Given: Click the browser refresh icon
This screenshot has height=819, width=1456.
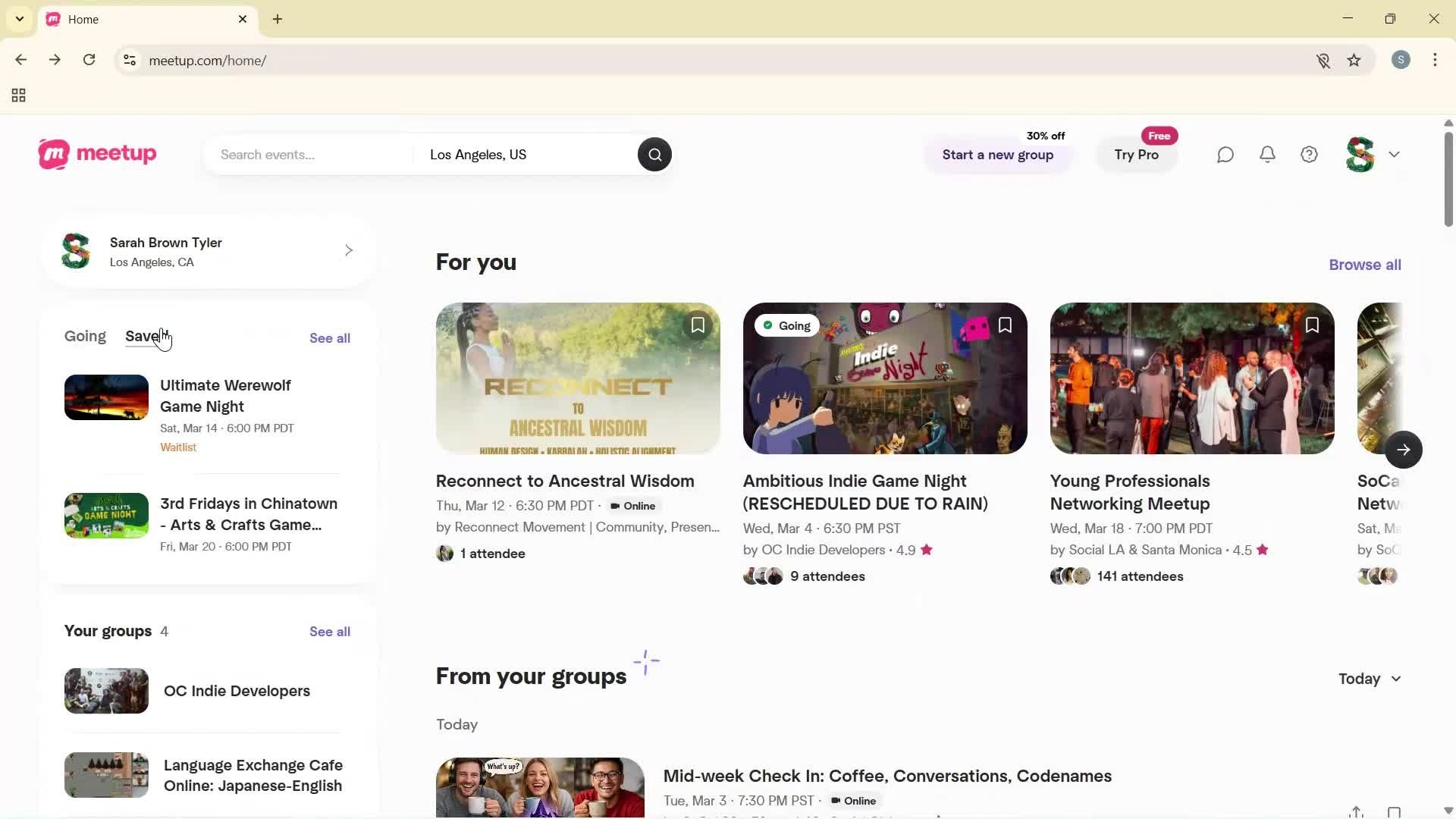Looking at the screenshot, I should [x=89, y=60].
